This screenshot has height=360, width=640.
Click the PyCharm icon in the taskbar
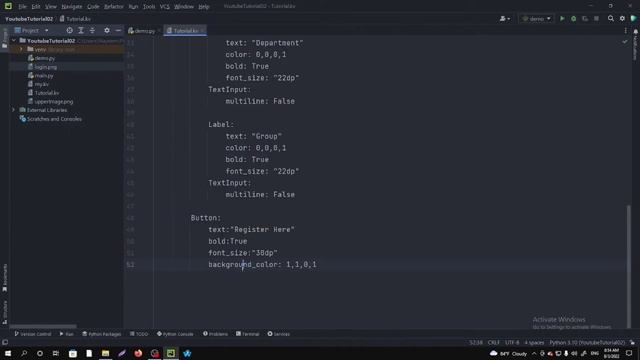(x=171, y=353)
